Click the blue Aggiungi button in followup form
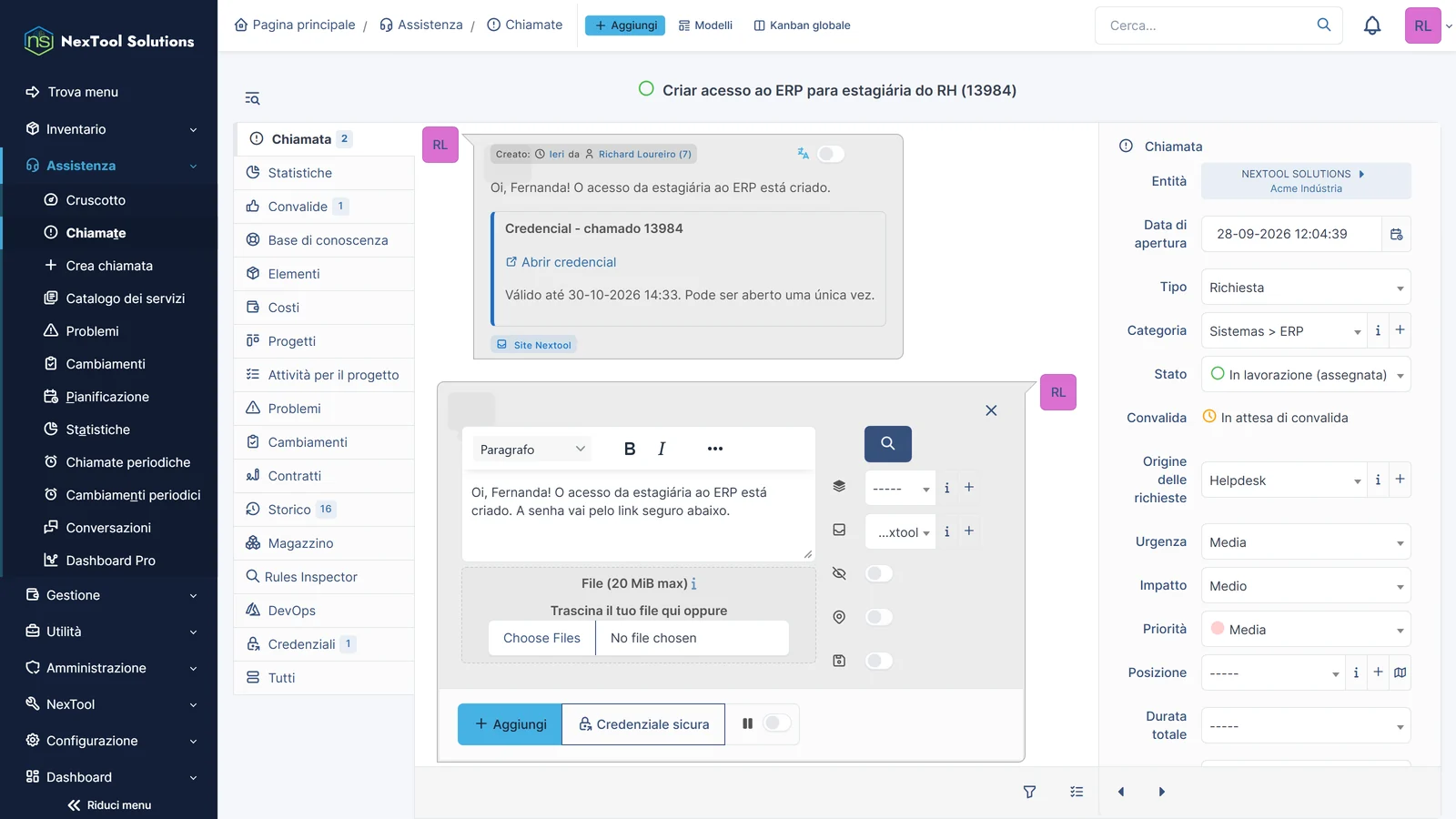This screenshot has width=1456, height=819. tap(510, 724)
